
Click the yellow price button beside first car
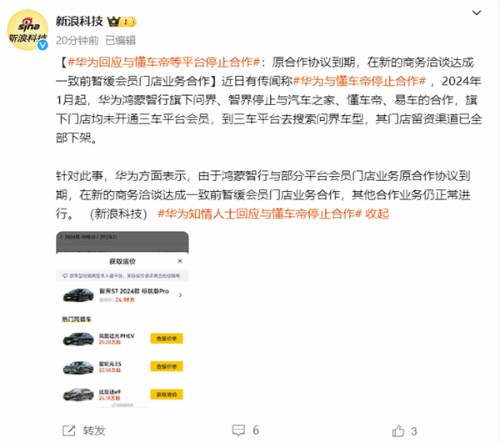tap(167, 338)
